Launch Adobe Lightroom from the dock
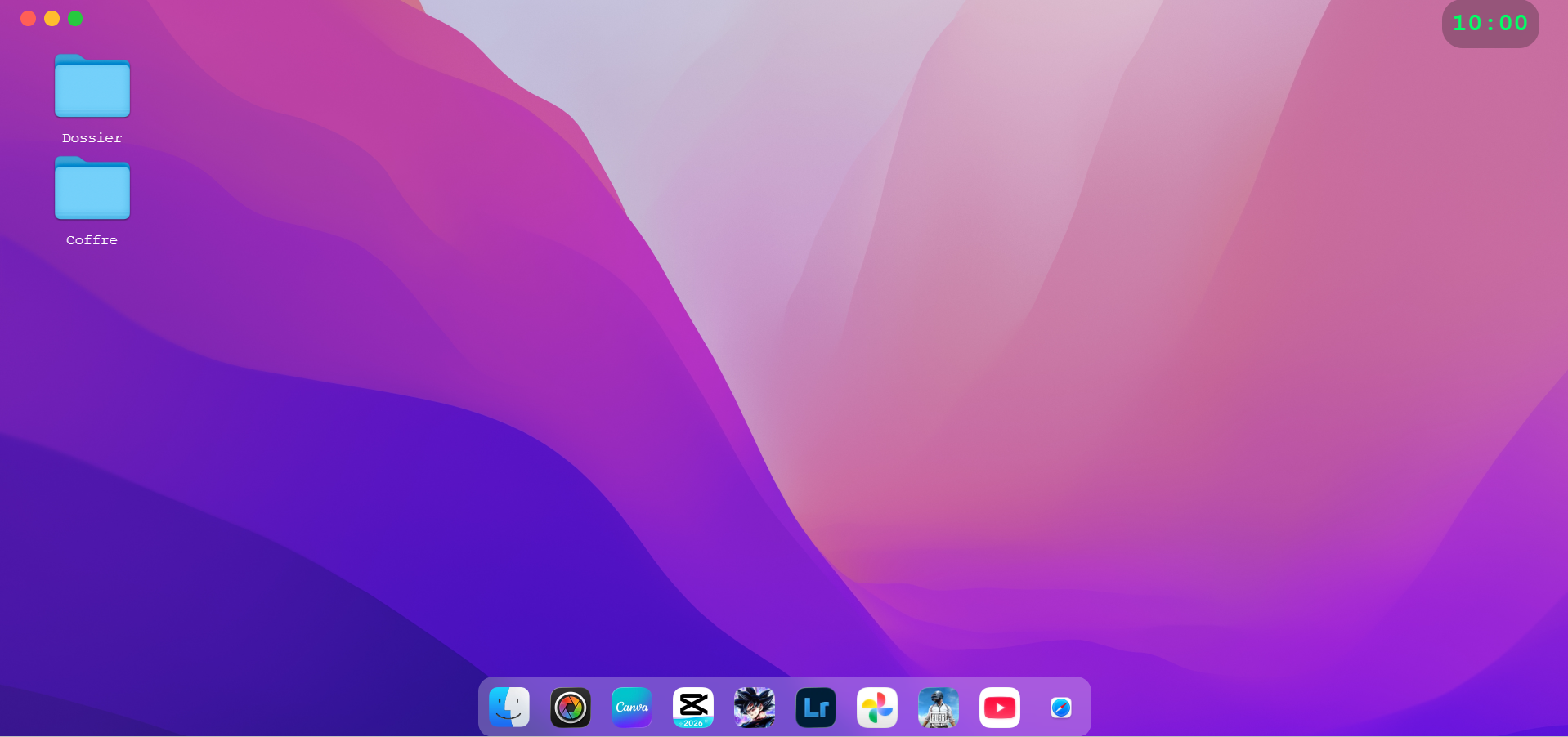 coord(815,707)
